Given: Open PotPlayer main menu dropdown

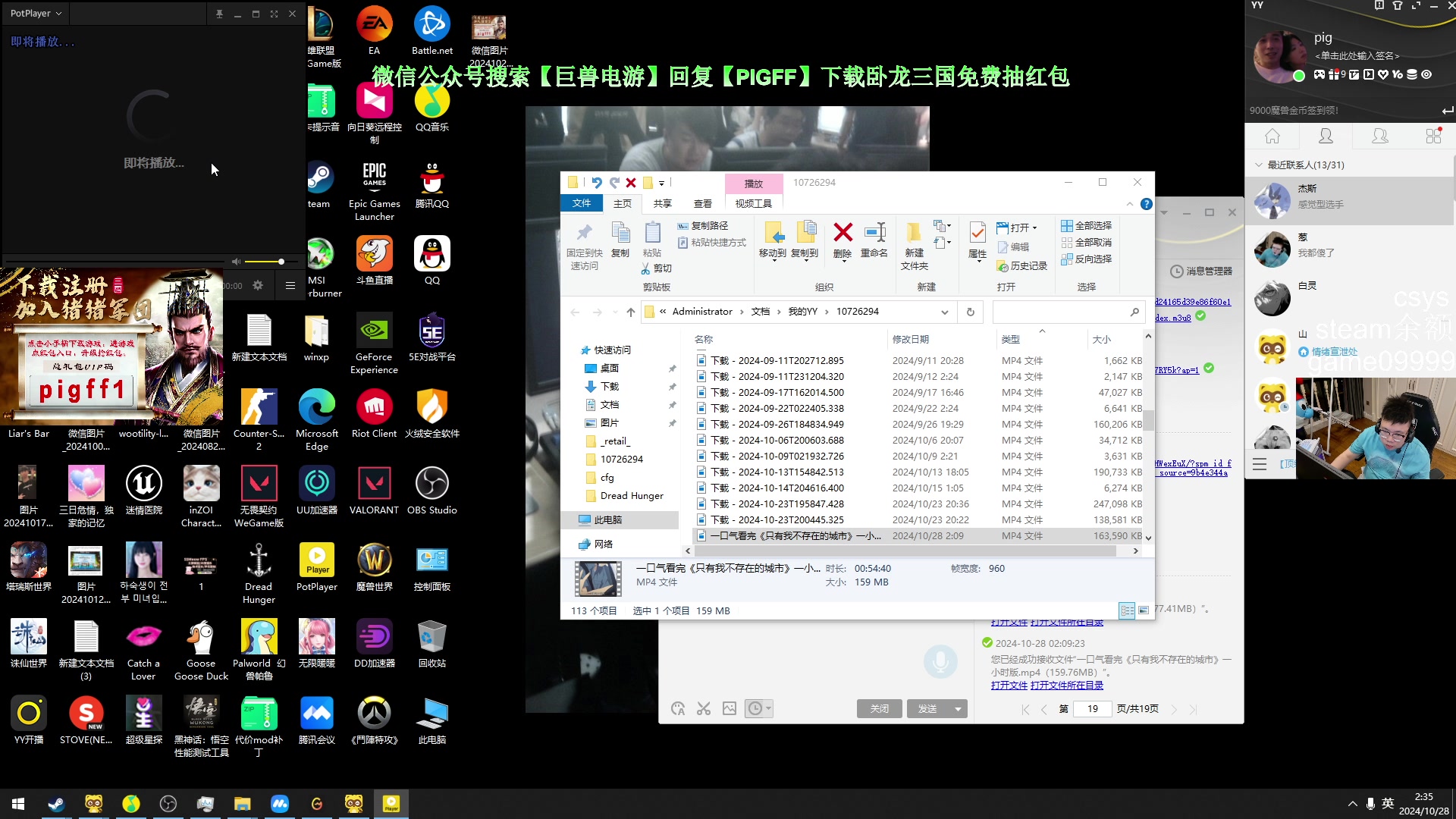Looking at the screenshot, I should tap(36, 14).
